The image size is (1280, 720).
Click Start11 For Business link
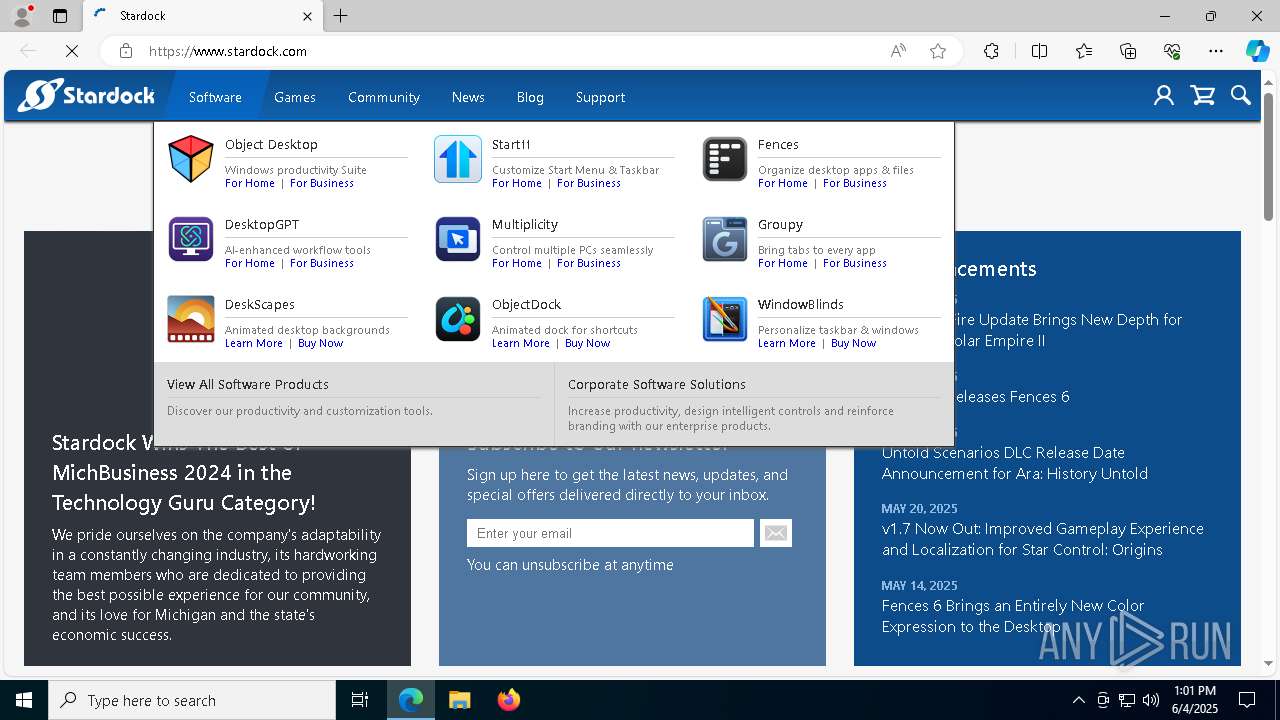589,183
